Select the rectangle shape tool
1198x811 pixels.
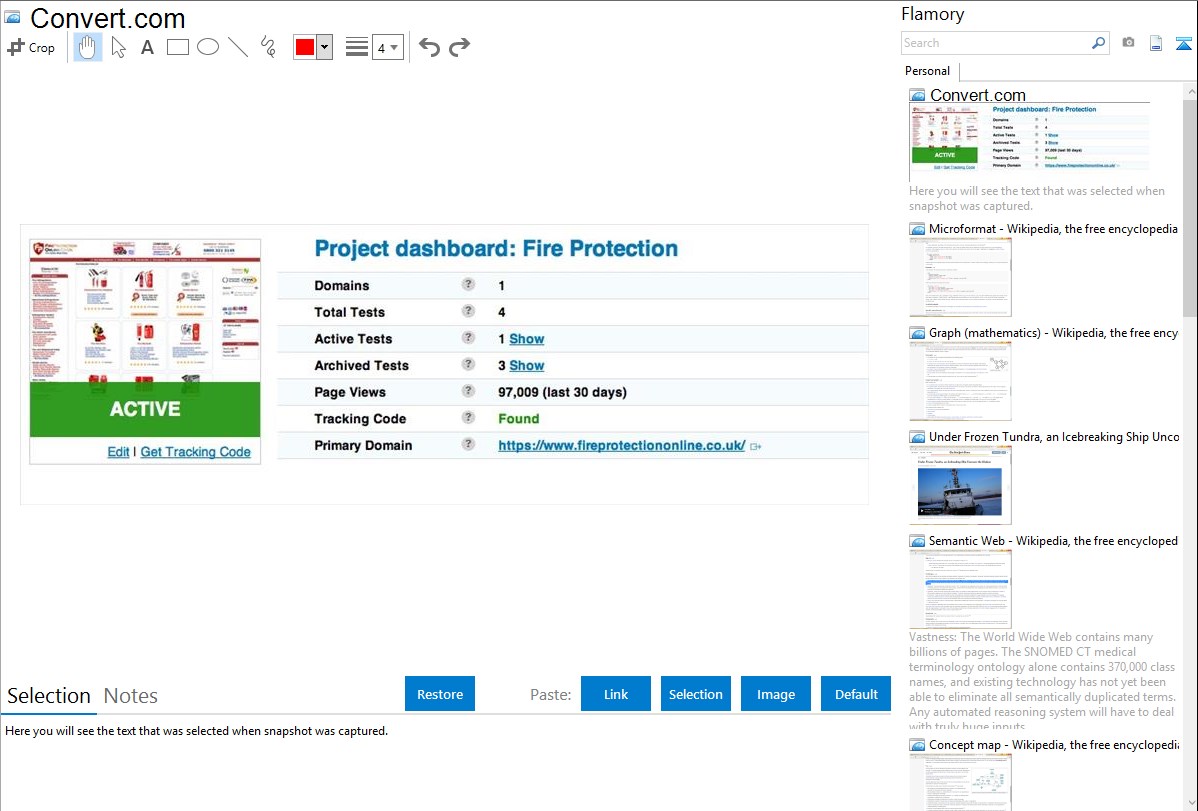pyautogui.click(x=178, y=47)
